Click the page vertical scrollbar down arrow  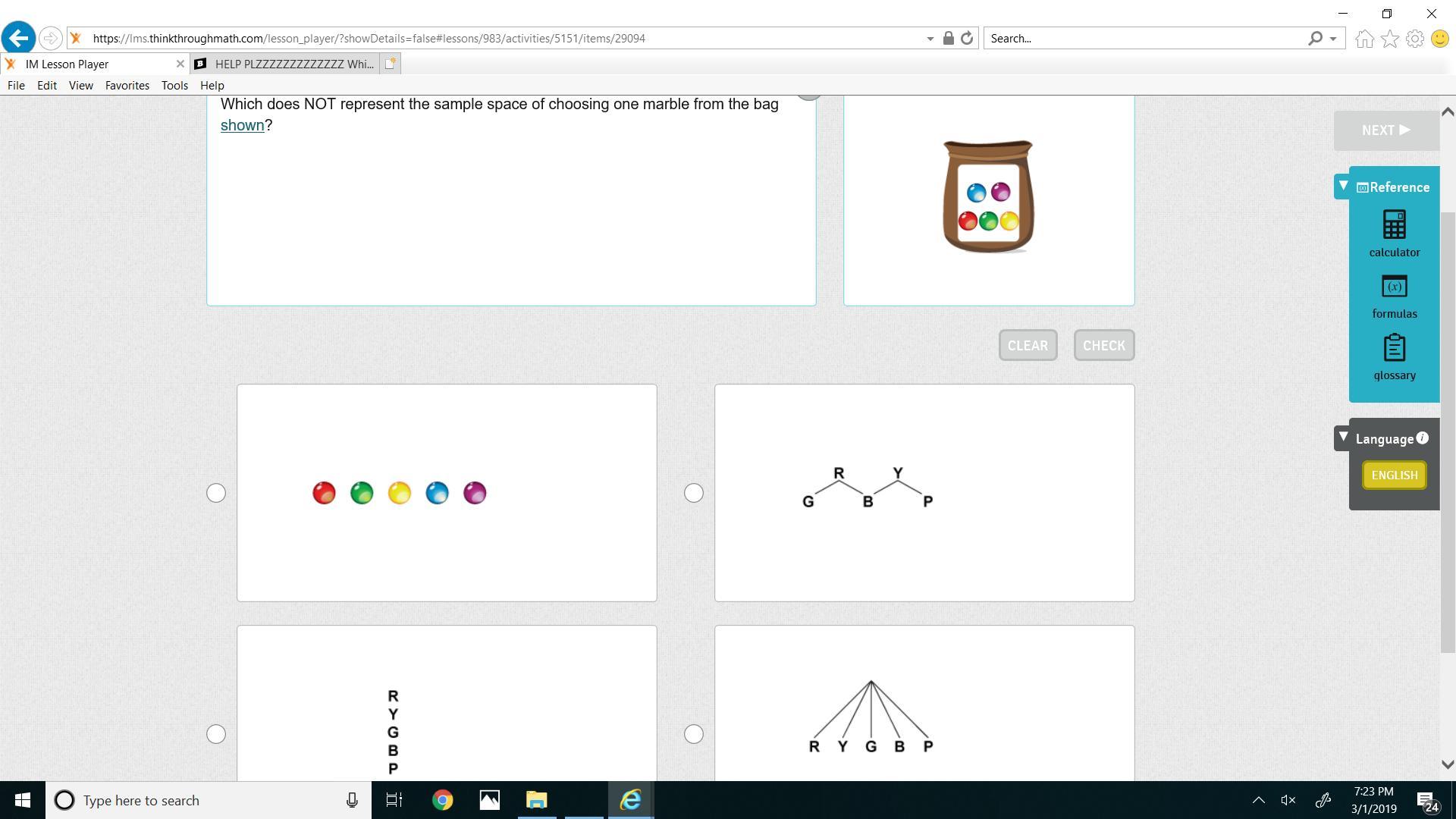pos(1447,764)
